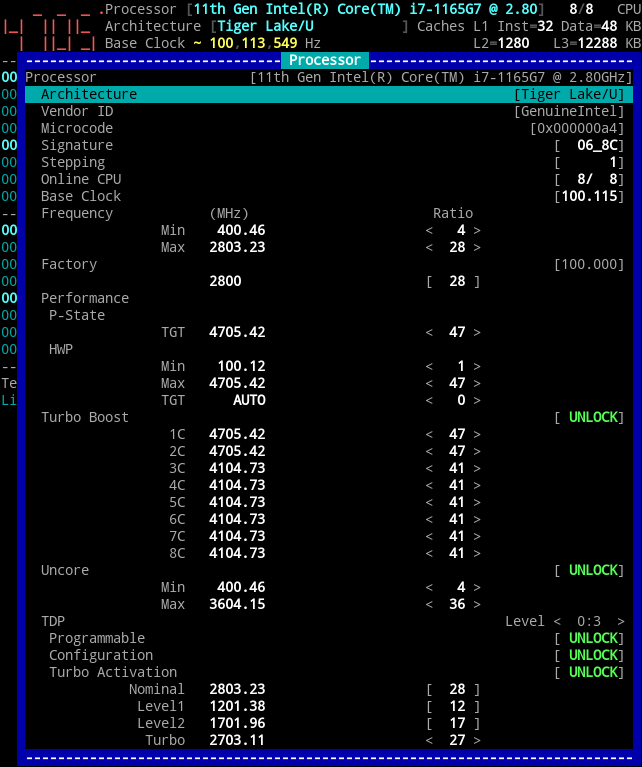Change the 8C turbo ratio 41
This screenshot has height=767, width=642.
coord(453,553)
